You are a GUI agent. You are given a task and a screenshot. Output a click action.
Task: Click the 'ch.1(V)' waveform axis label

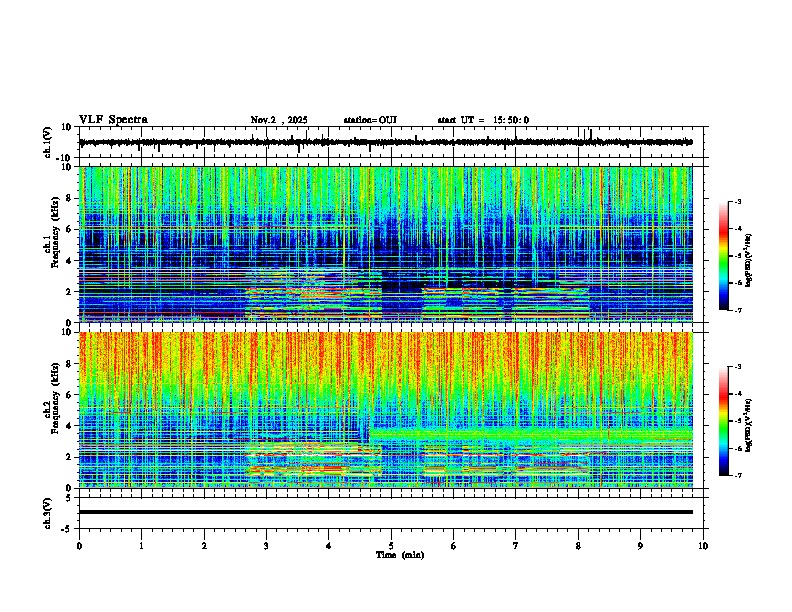[x=47, y=142]
